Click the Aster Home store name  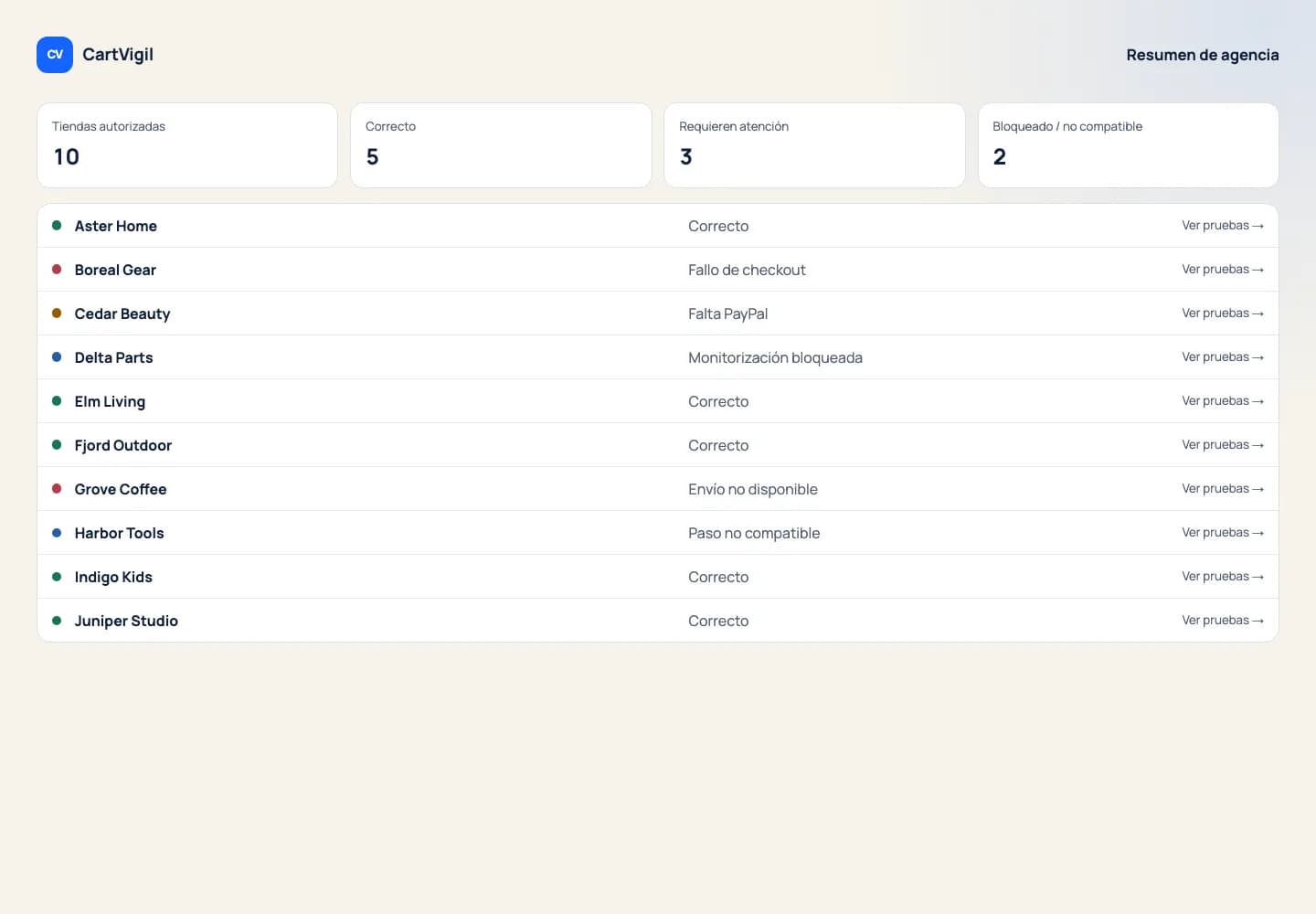[115, 226]
